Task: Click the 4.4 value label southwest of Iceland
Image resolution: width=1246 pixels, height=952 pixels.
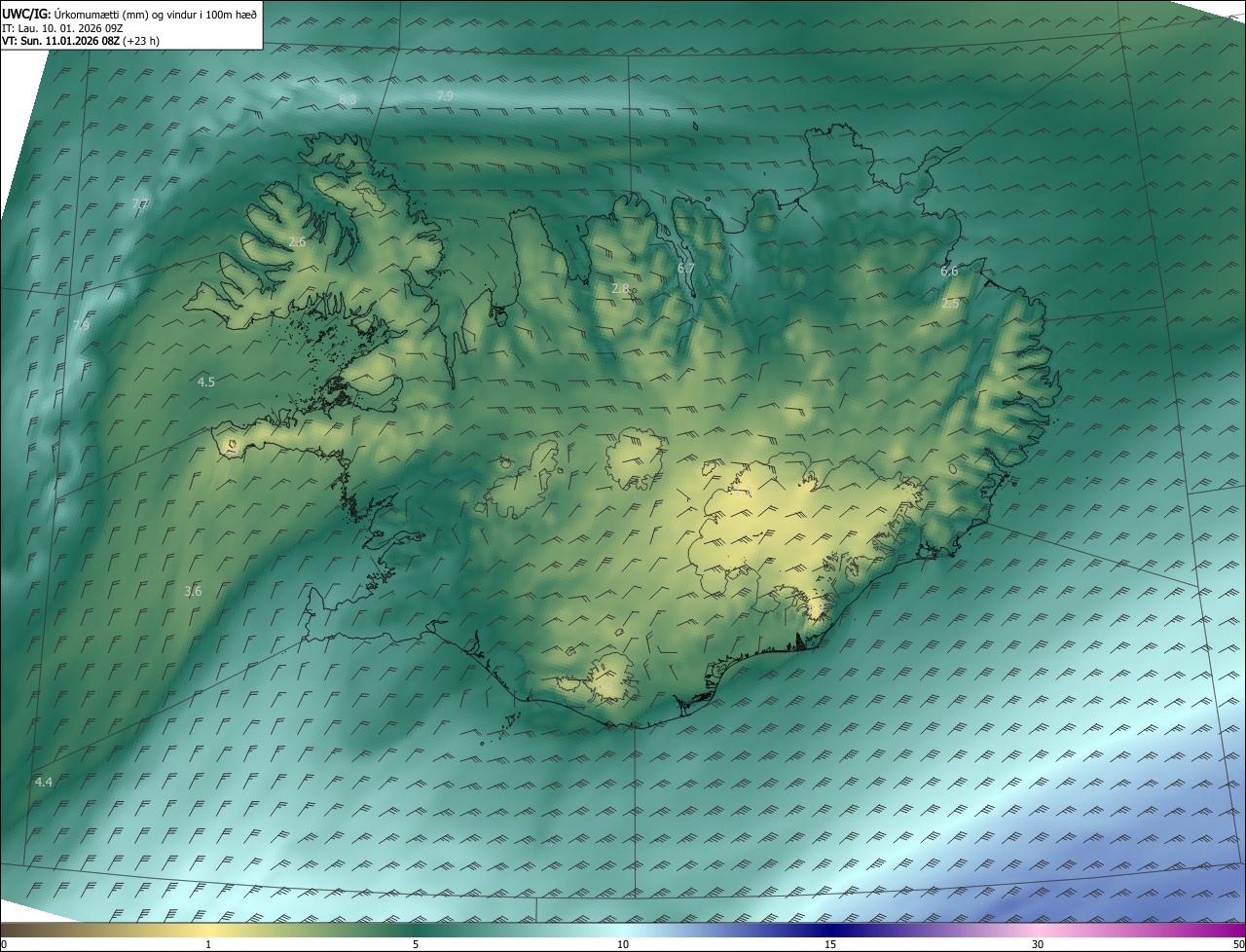Action: click(x=44, y=782)
